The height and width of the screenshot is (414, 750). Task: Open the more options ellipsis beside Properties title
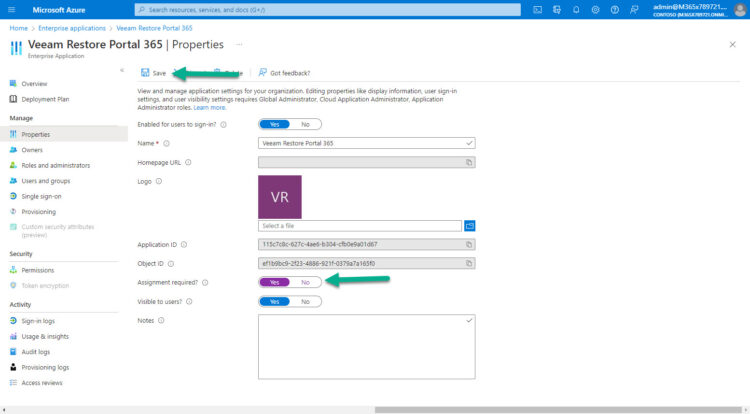[239, 44]
